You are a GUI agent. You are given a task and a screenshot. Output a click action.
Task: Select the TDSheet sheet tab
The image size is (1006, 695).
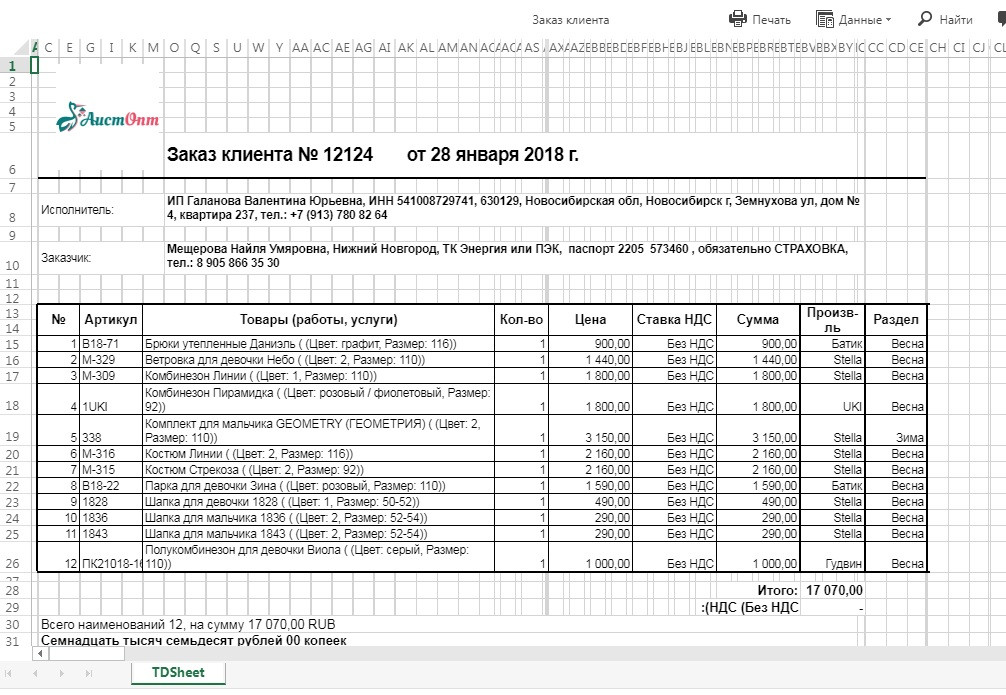tap(178, 673)
